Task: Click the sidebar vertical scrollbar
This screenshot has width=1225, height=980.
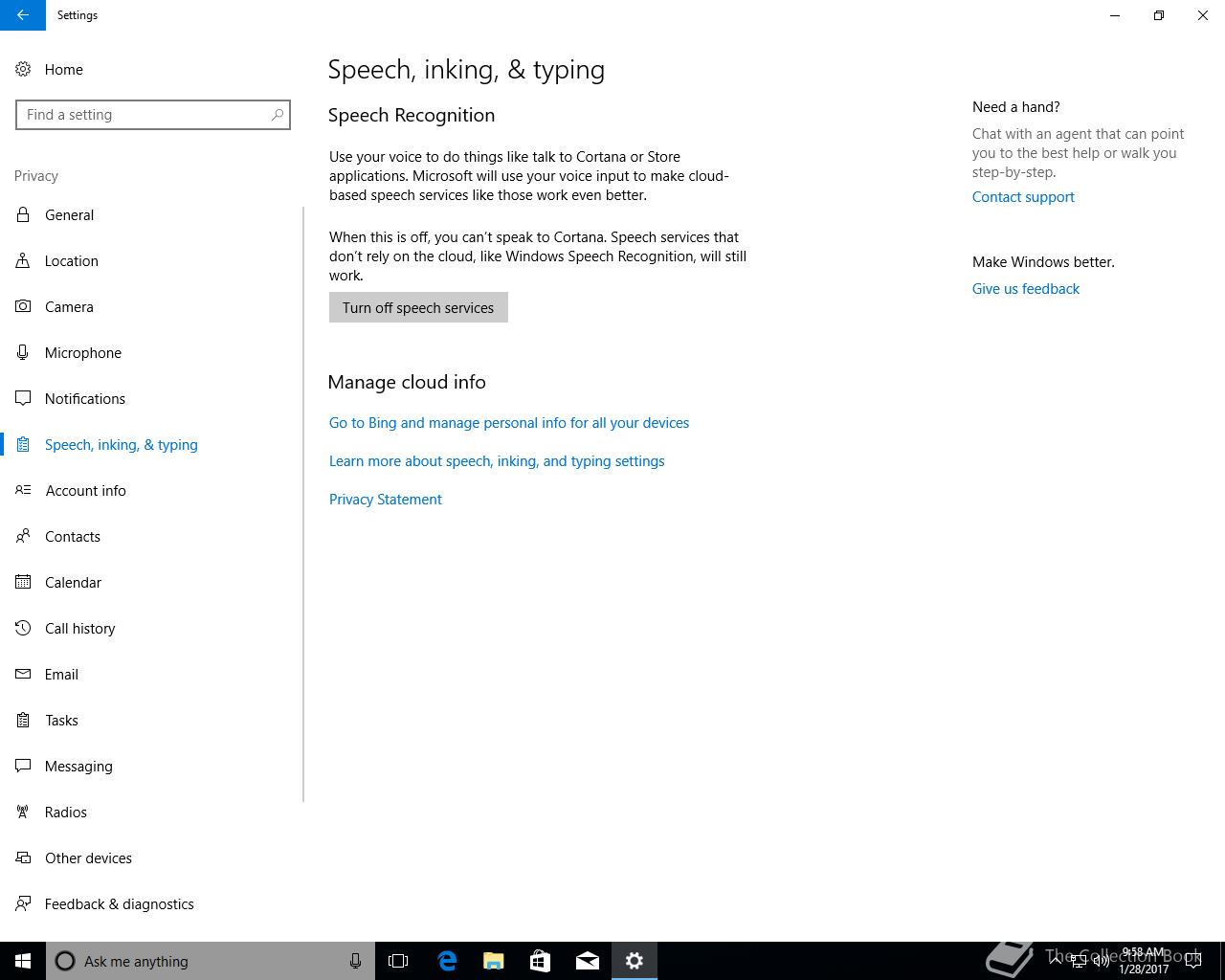Action: click(303, 504)
